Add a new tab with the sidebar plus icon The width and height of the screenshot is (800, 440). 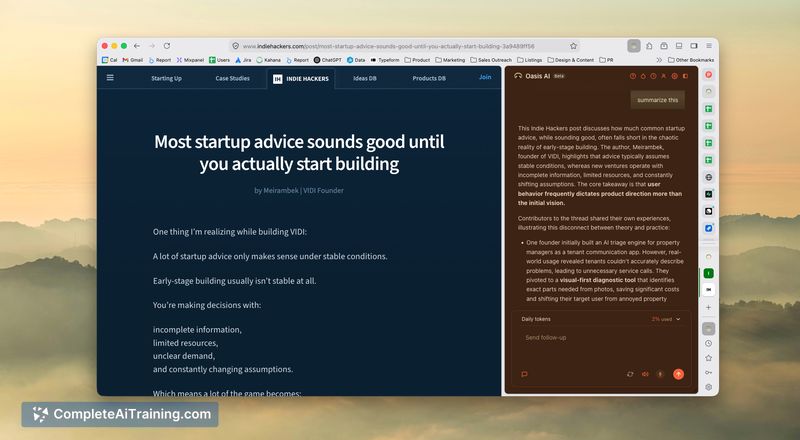(709, 307)
